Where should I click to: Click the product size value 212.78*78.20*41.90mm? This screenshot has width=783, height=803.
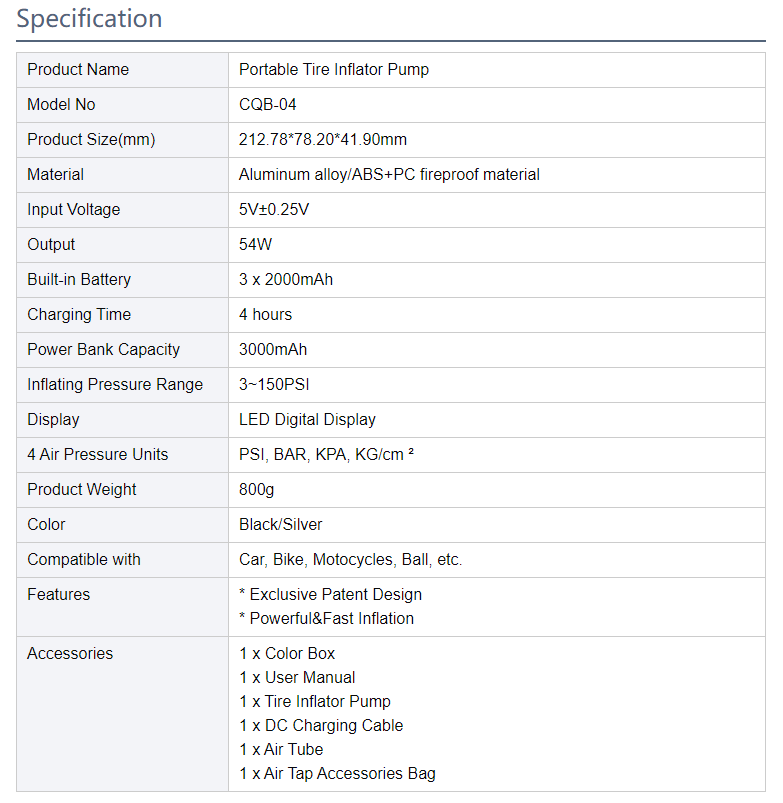pos(323,139)
